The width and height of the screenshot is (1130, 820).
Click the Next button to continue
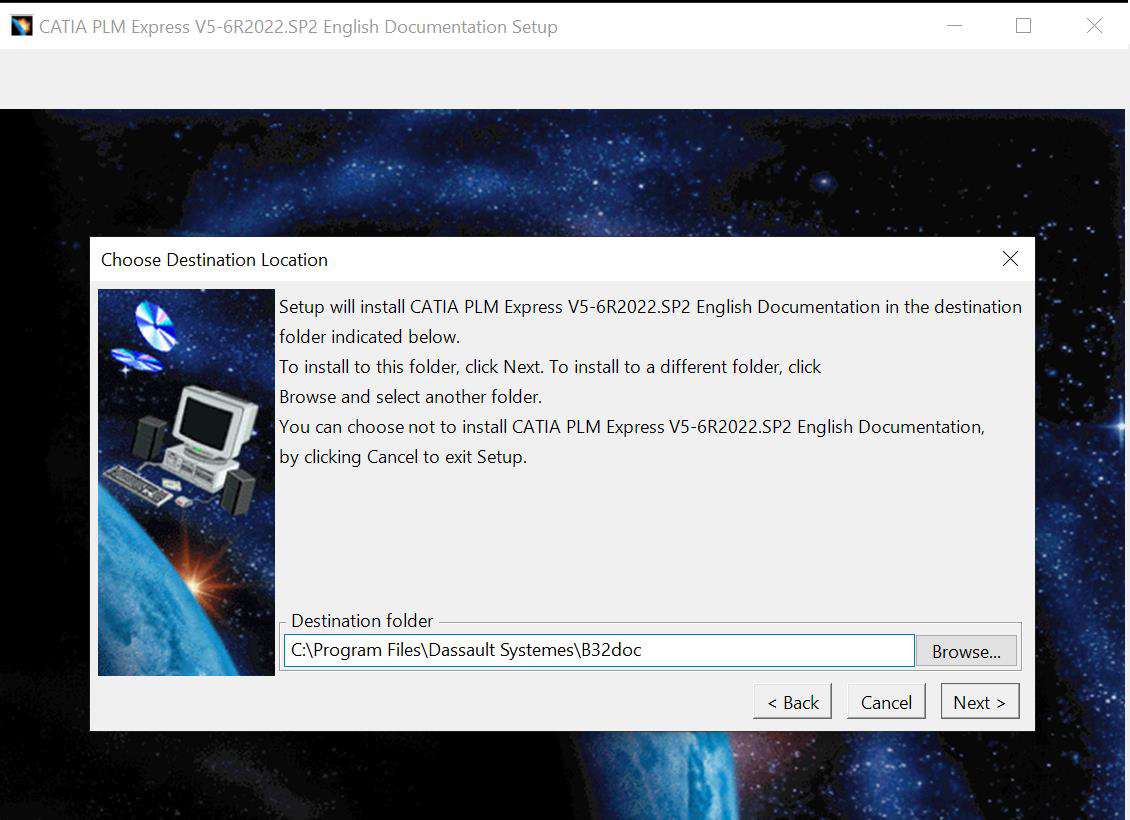click(979, 701)
